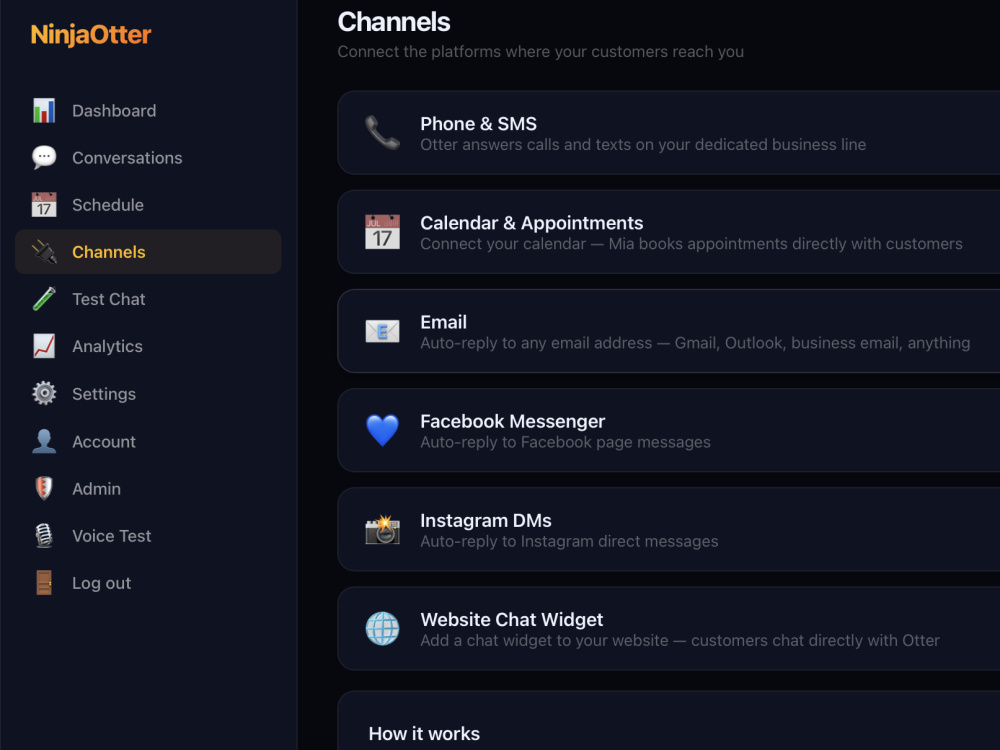The width and height of the screenshot is (1000, 750).
Task: Click the Log out label
Action: point(101,583)
